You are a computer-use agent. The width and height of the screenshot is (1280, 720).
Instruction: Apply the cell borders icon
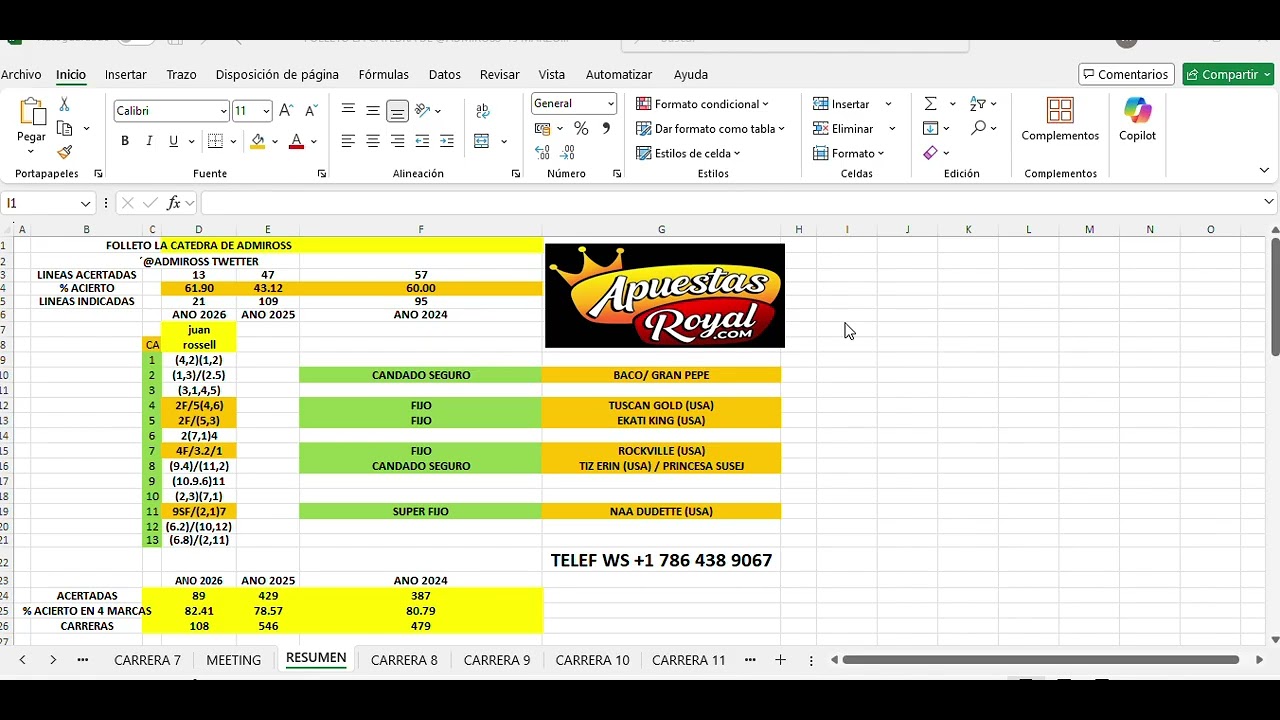[x=215, y=141]
